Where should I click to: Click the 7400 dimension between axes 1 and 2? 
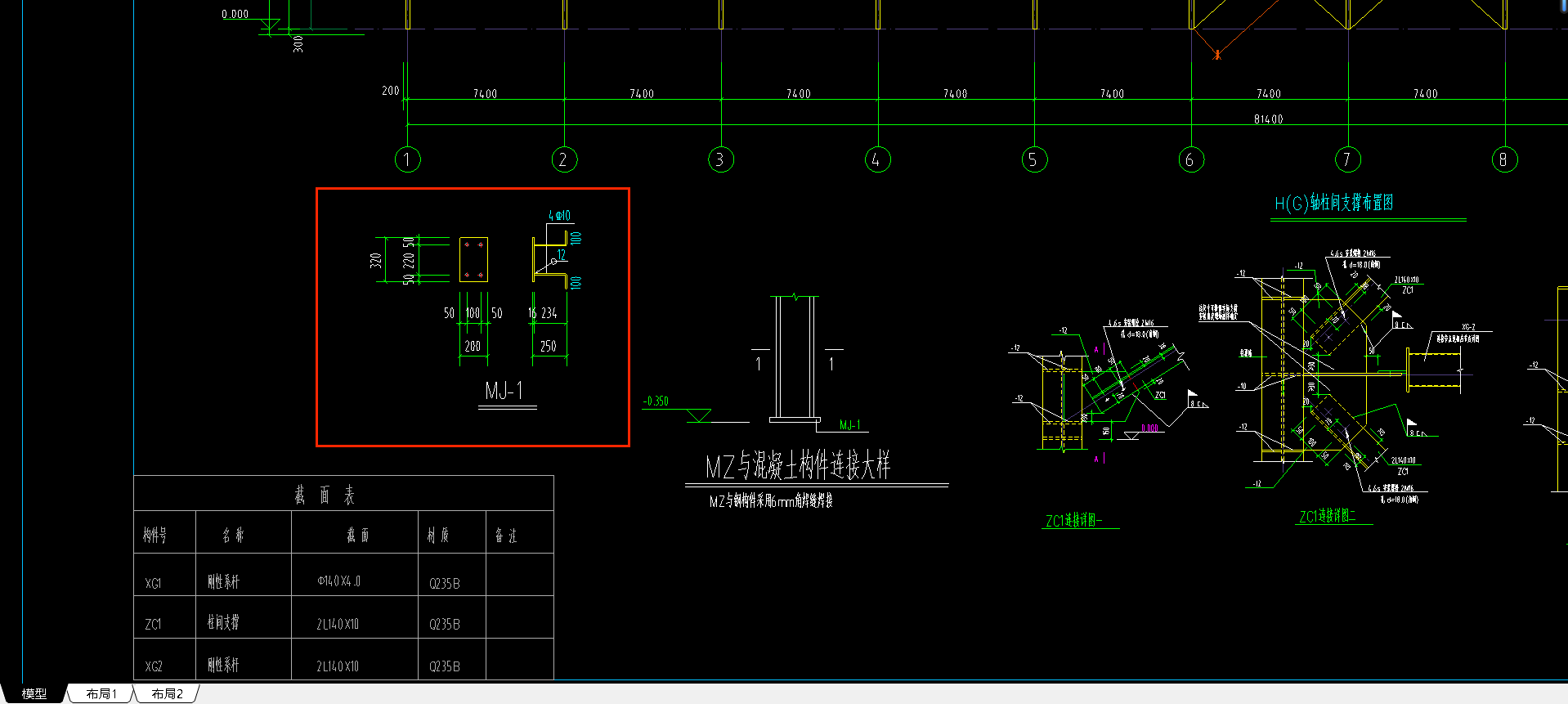[x=485, y=94]
